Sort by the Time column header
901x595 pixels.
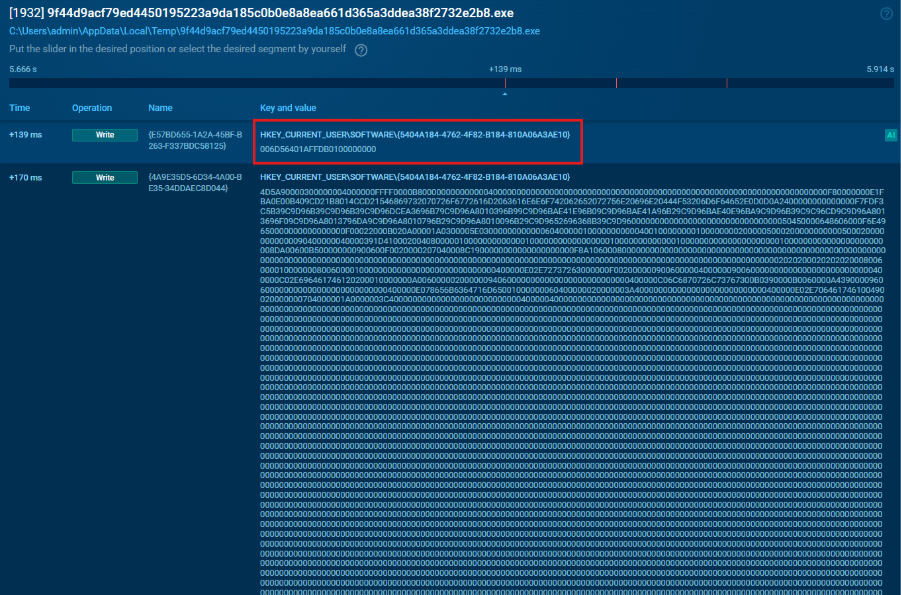[20, 108]
